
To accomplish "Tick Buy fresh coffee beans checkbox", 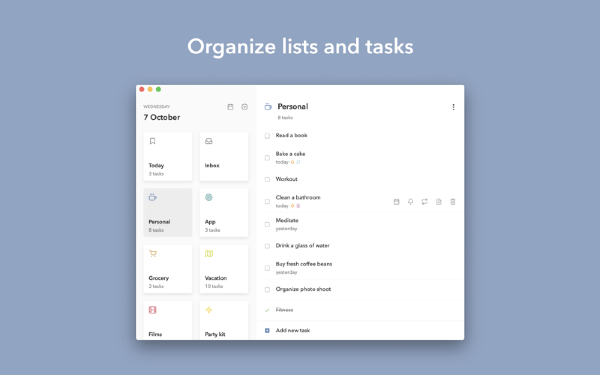I will 267,268.
